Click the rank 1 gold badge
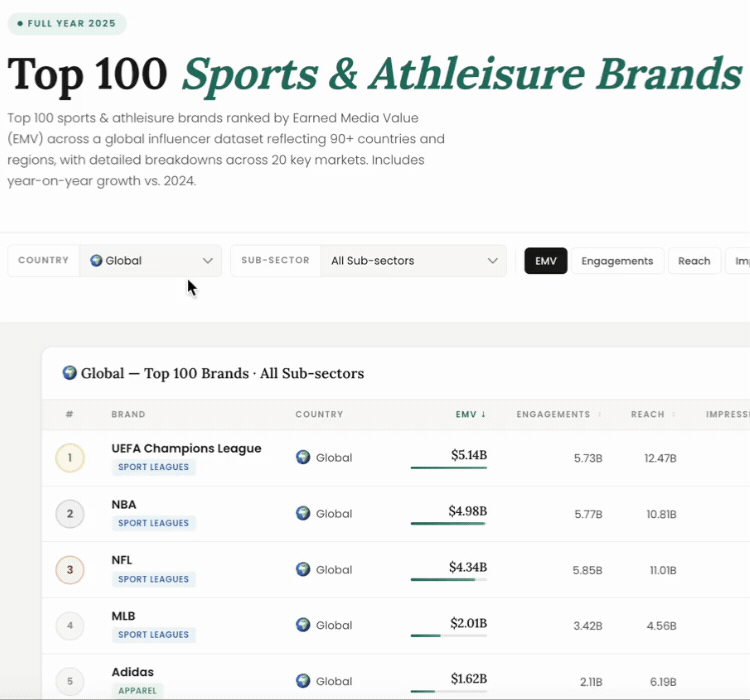Viewport: 750px width, 700px height. tap(70, 458)
